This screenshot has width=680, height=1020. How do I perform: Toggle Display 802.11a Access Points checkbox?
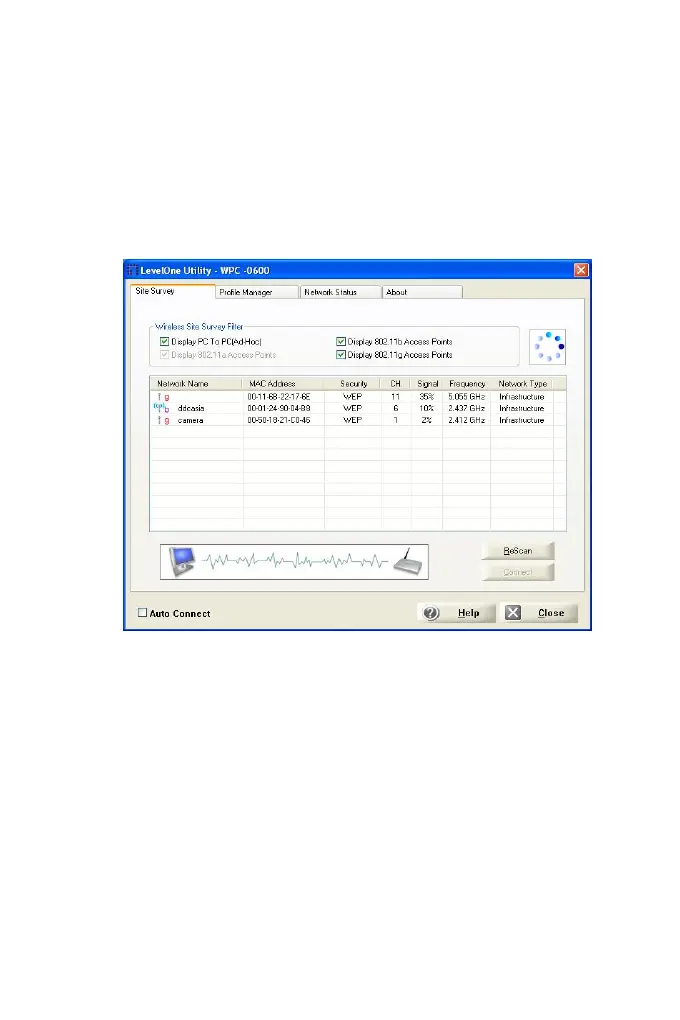(x=165, y=355)
